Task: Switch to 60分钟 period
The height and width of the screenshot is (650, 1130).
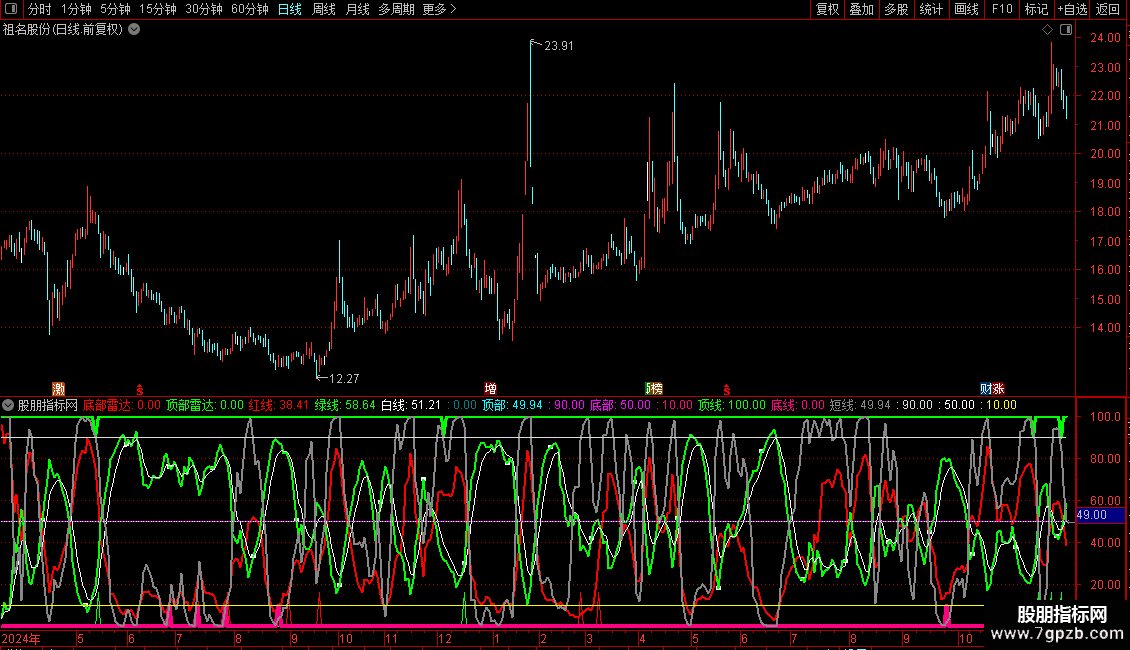Action: [x=249, y=9]
